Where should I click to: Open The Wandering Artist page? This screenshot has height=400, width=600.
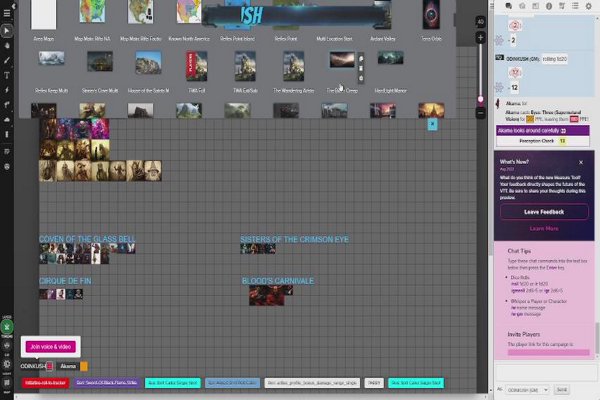293,66
